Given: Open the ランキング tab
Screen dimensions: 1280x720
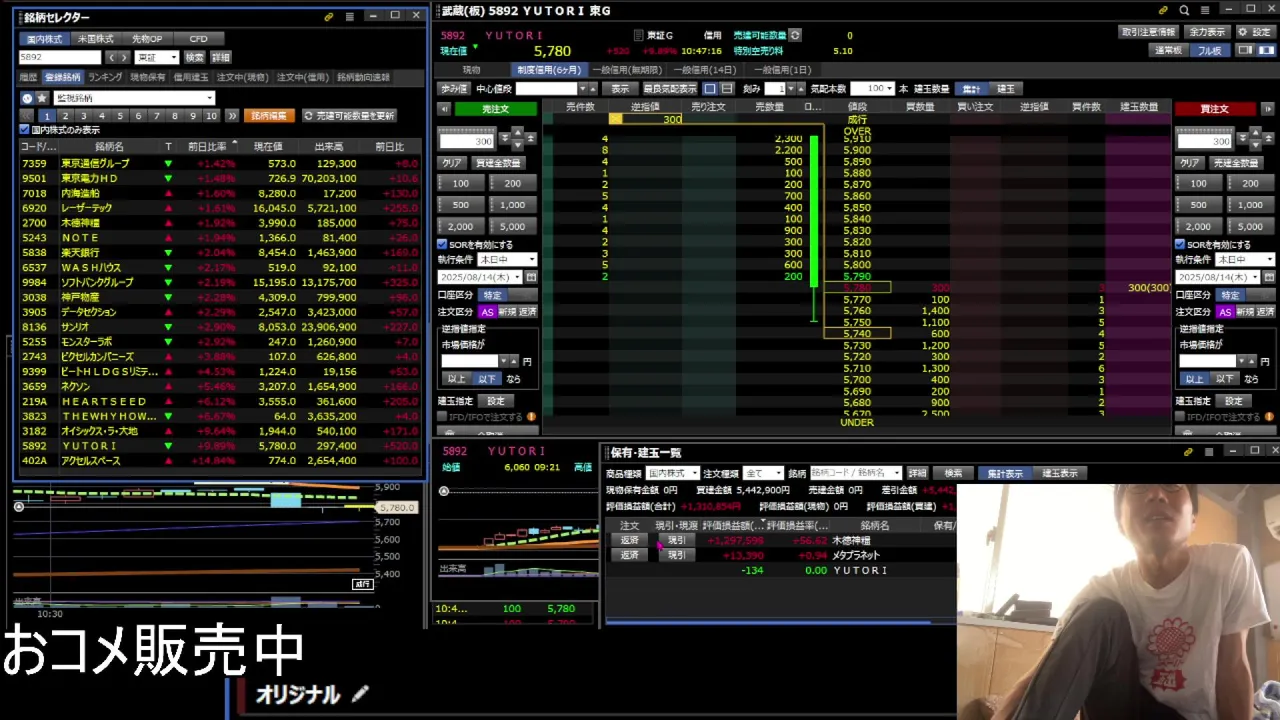Looking at the screenshot, I should tap(105, 77).
